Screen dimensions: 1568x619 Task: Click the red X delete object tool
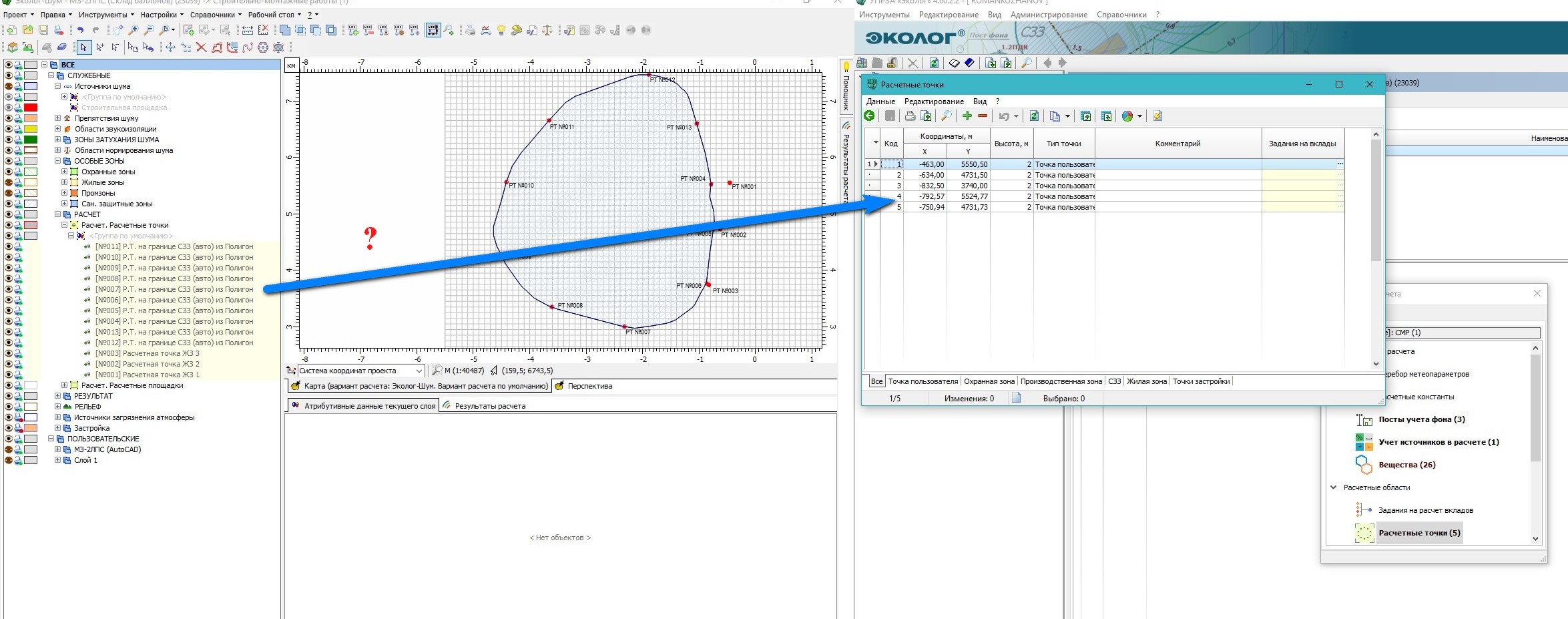click(201, 47)
